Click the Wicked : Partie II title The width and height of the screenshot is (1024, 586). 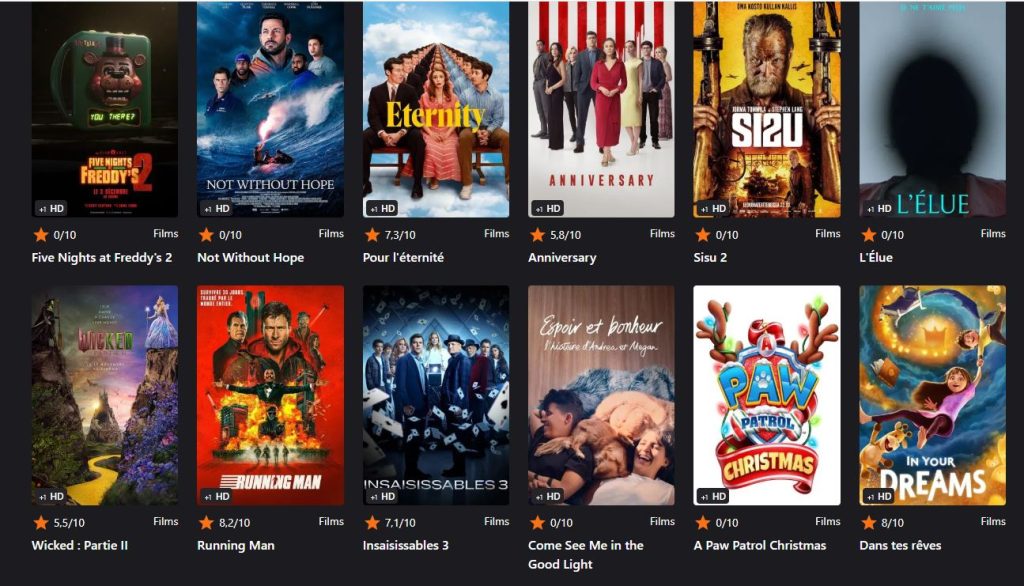[80, 545]
